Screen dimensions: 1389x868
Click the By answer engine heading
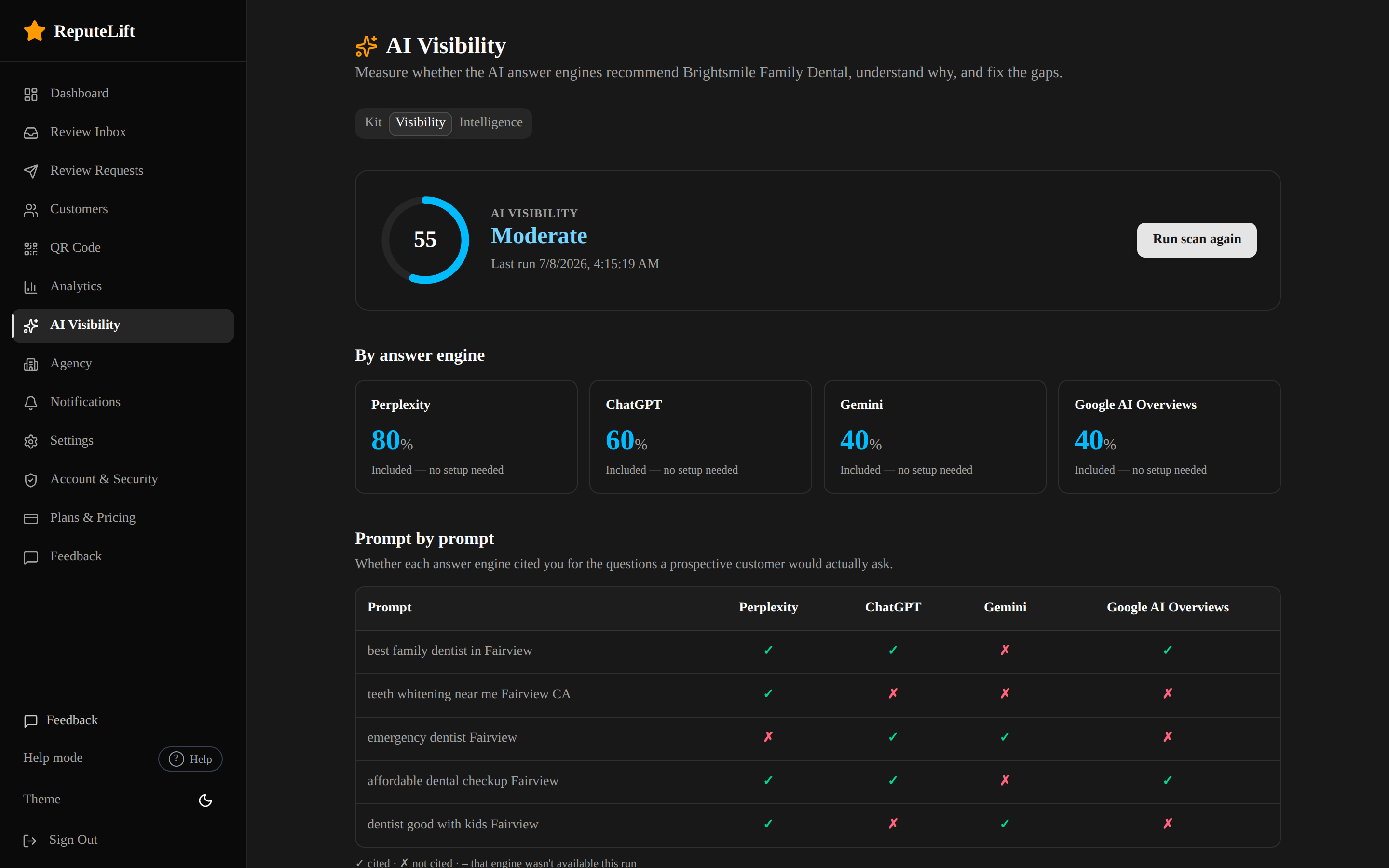pos(420,355)
